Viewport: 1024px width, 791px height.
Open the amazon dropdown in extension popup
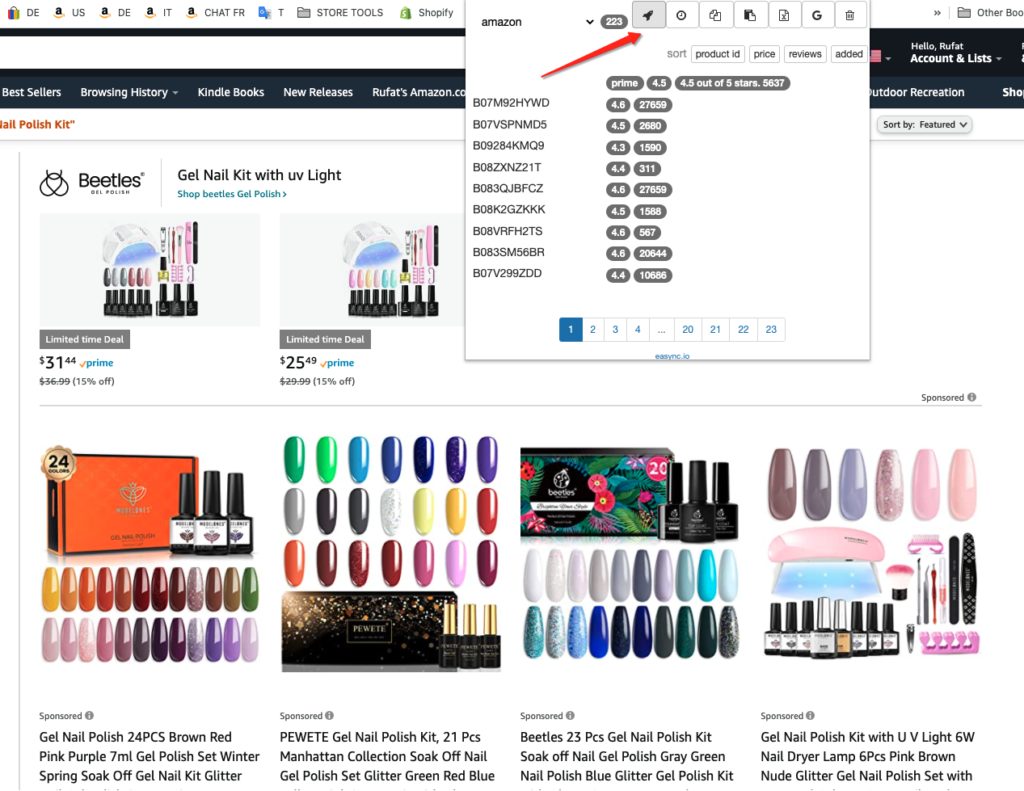(537, 22)
